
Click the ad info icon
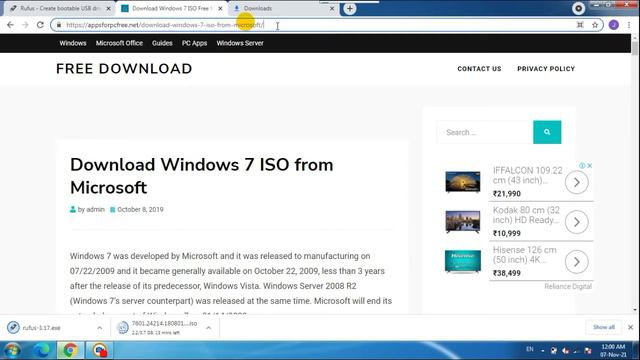pyautogui.click(x=582, y=165)
